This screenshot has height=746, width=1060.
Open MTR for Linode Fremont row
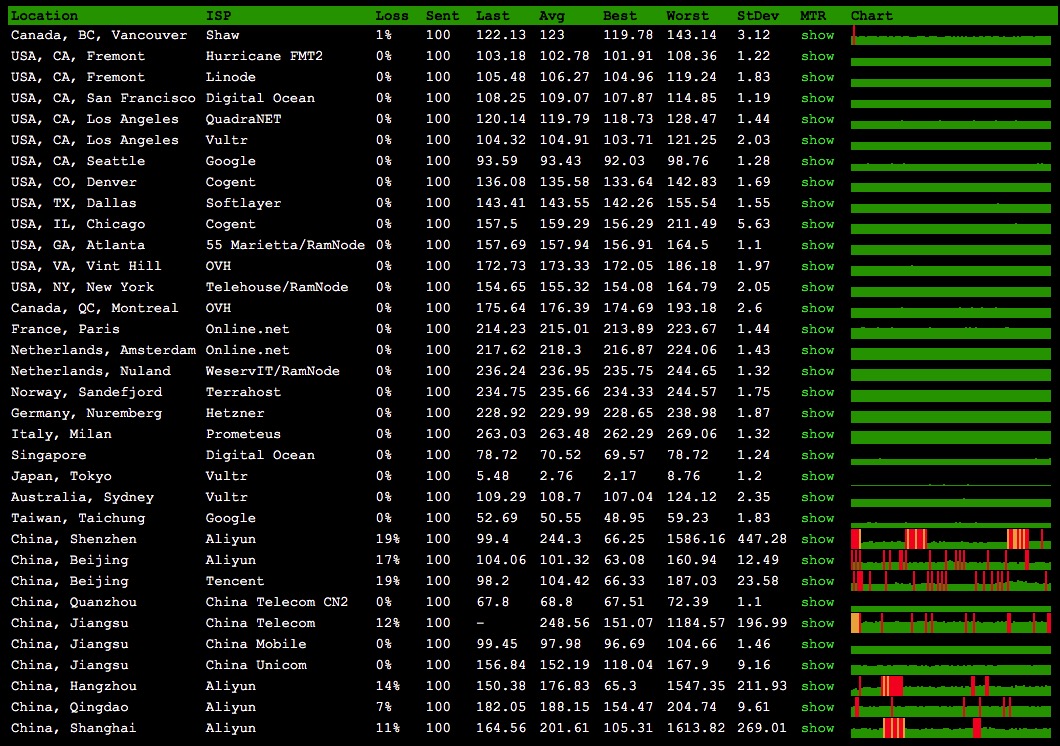click(817, 77)
